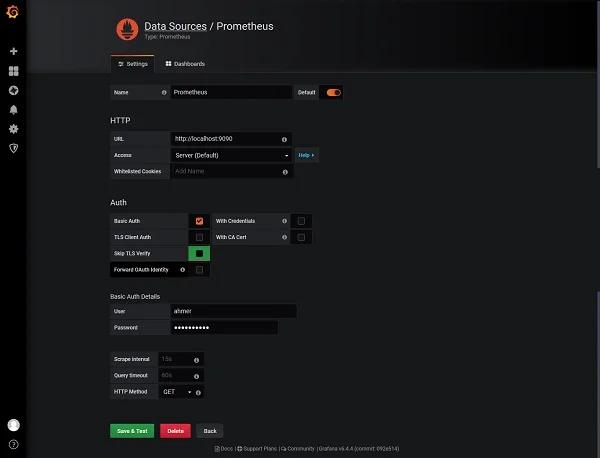Show info tooltip next to Name
The height and width of the screenshot is (458, 600).
(164, 93)
